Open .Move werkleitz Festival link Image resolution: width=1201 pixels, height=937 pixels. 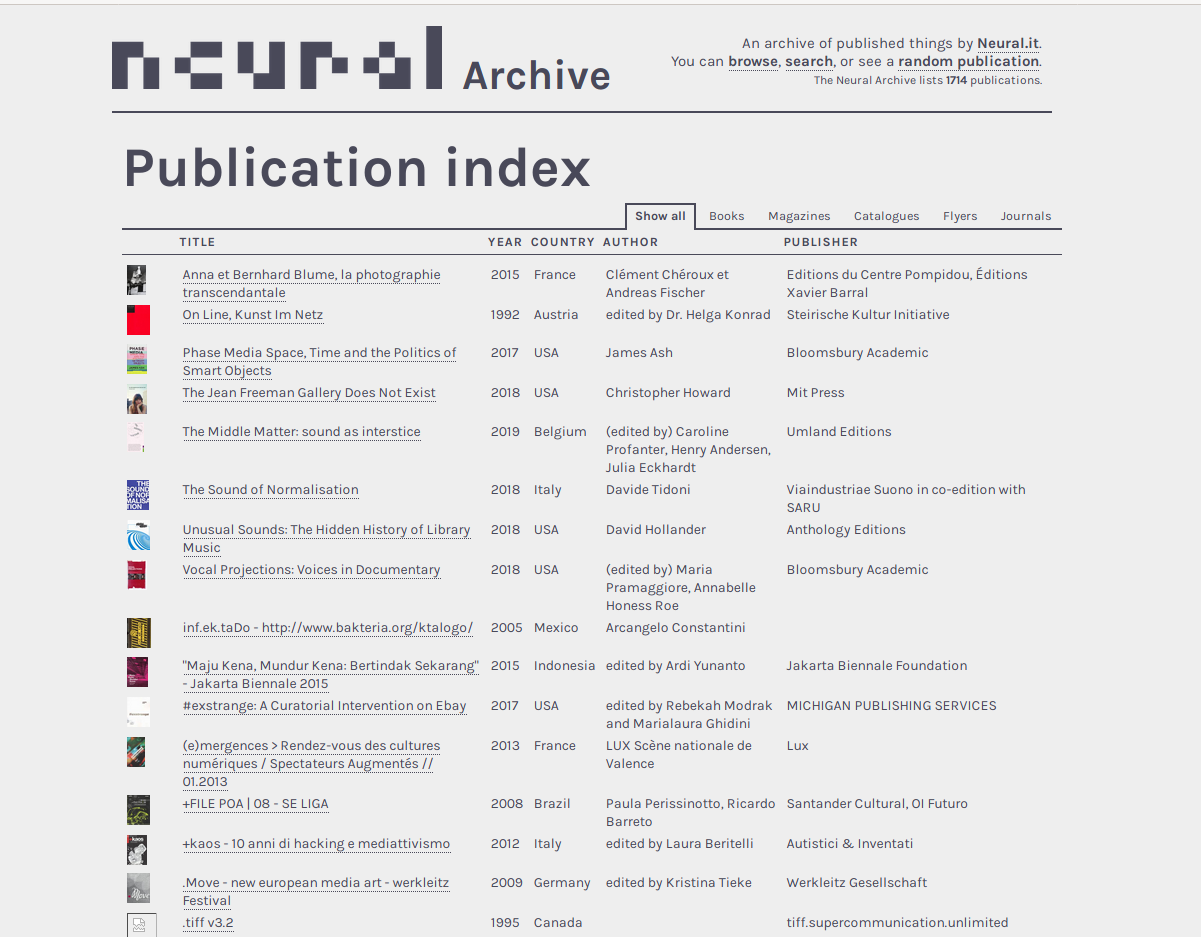(x=316, y=892)
